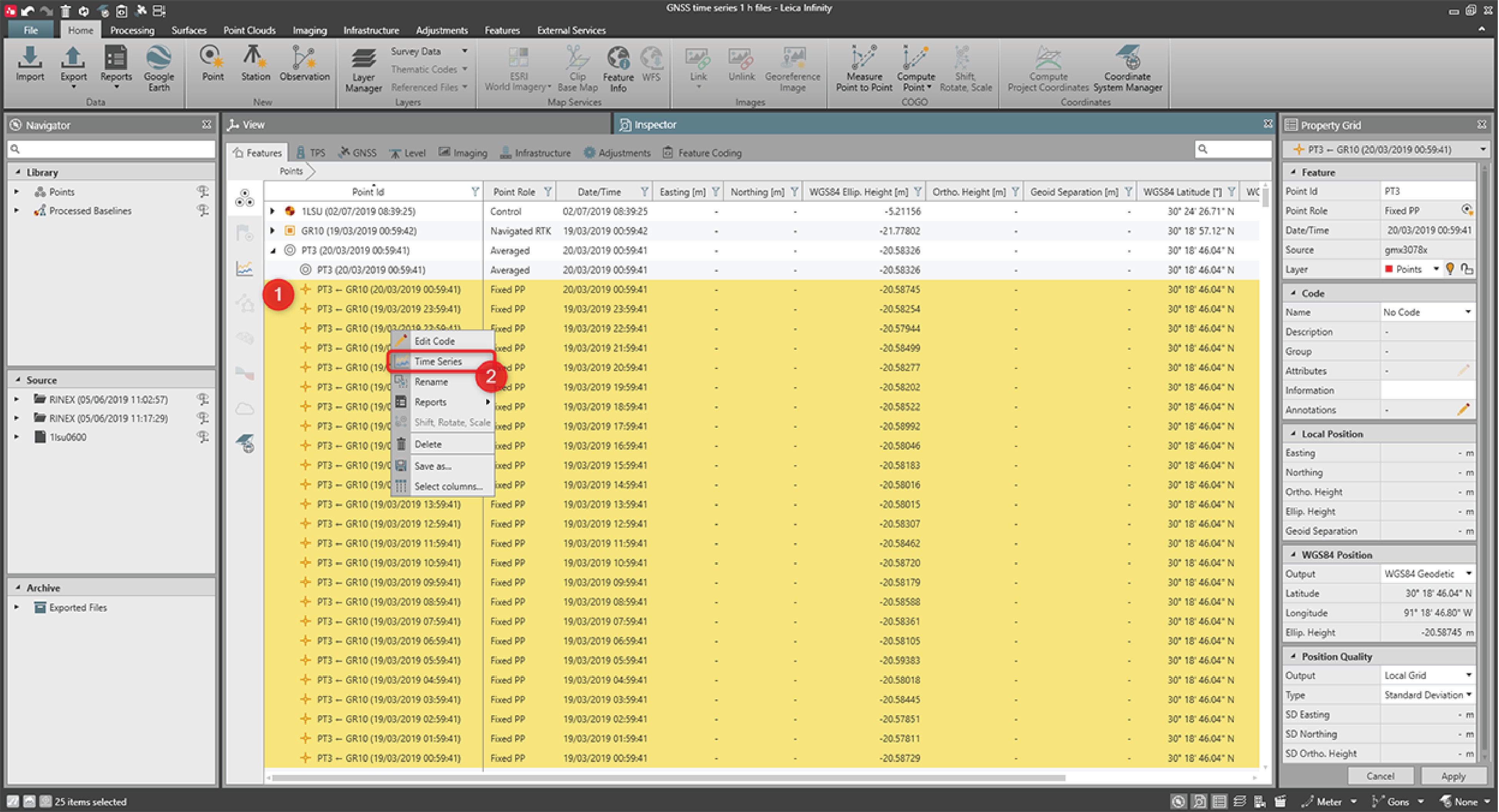Open the Property Grid point selector dropdown
This screenshot has width=1499, height=812.
click(1482, 149)
